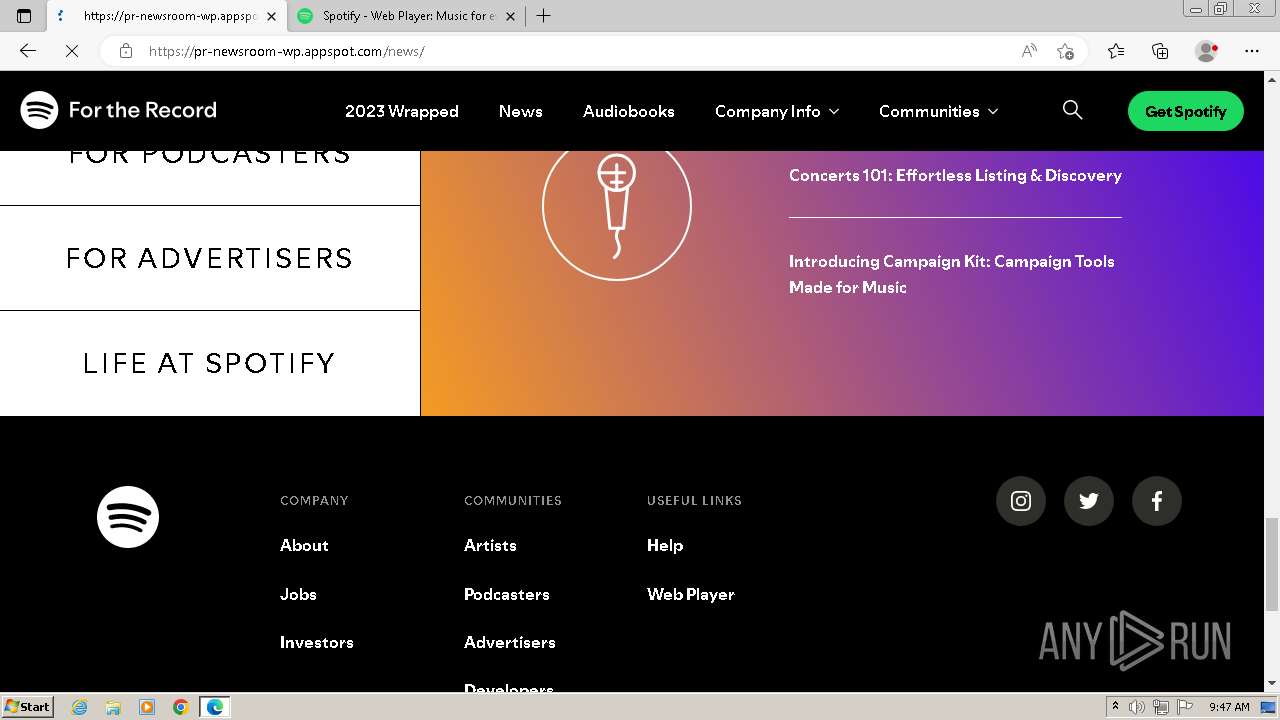Launch Google Chrome from the taskbar
Screen dimensions: 1280x720
point(180,707)
